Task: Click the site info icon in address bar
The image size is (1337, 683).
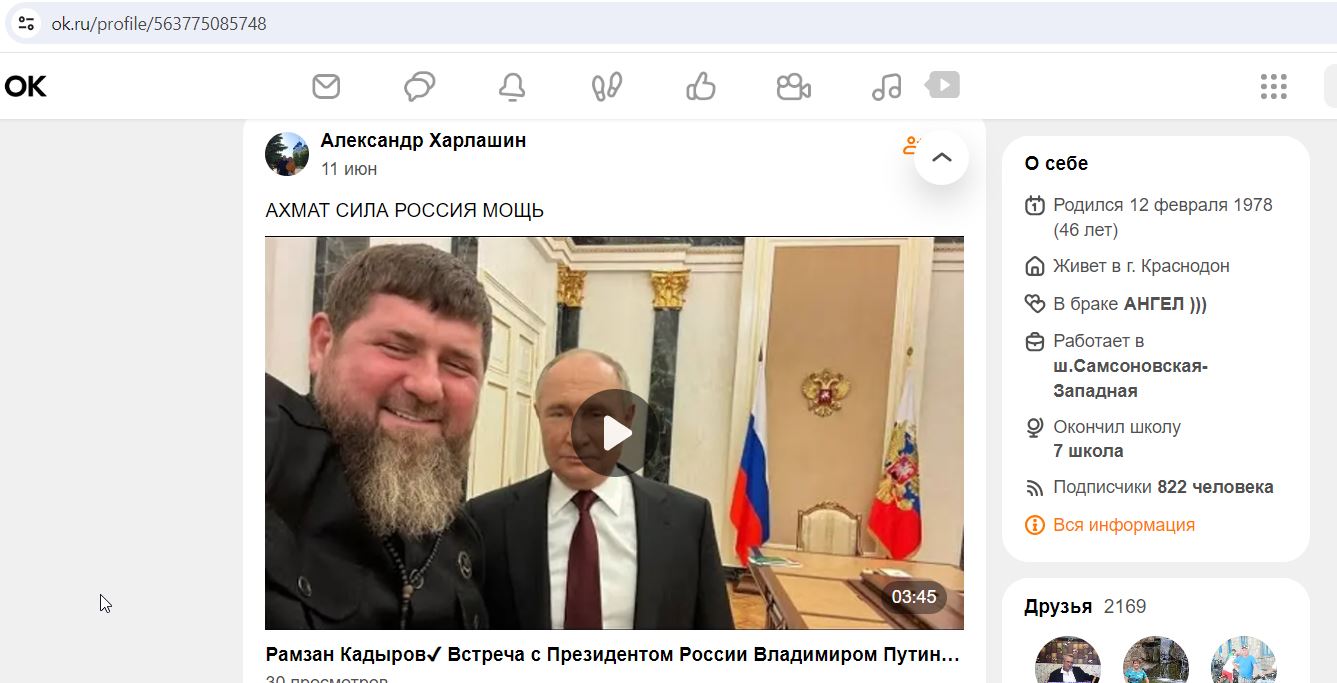Action: tap(26, 23)
